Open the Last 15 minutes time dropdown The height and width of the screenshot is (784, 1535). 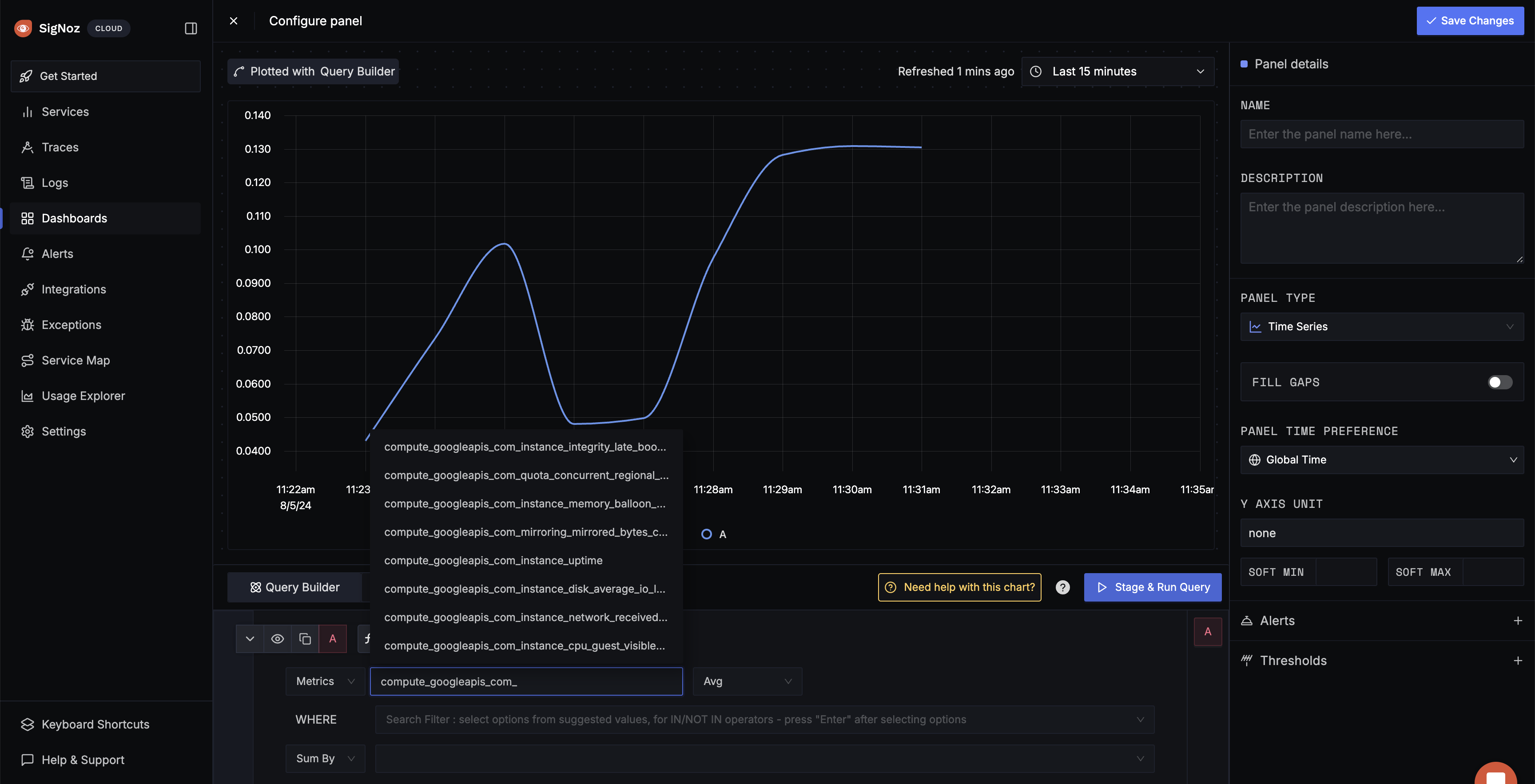pyautogui.click(x=1118, y=71)
